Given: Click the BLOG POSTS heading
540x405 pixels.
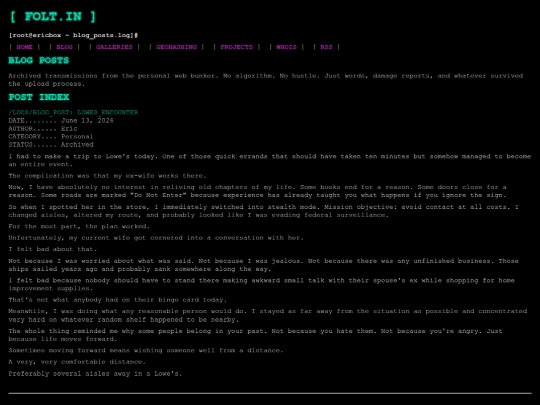Looking at the screenshot, I should click(x=39, y=60).
